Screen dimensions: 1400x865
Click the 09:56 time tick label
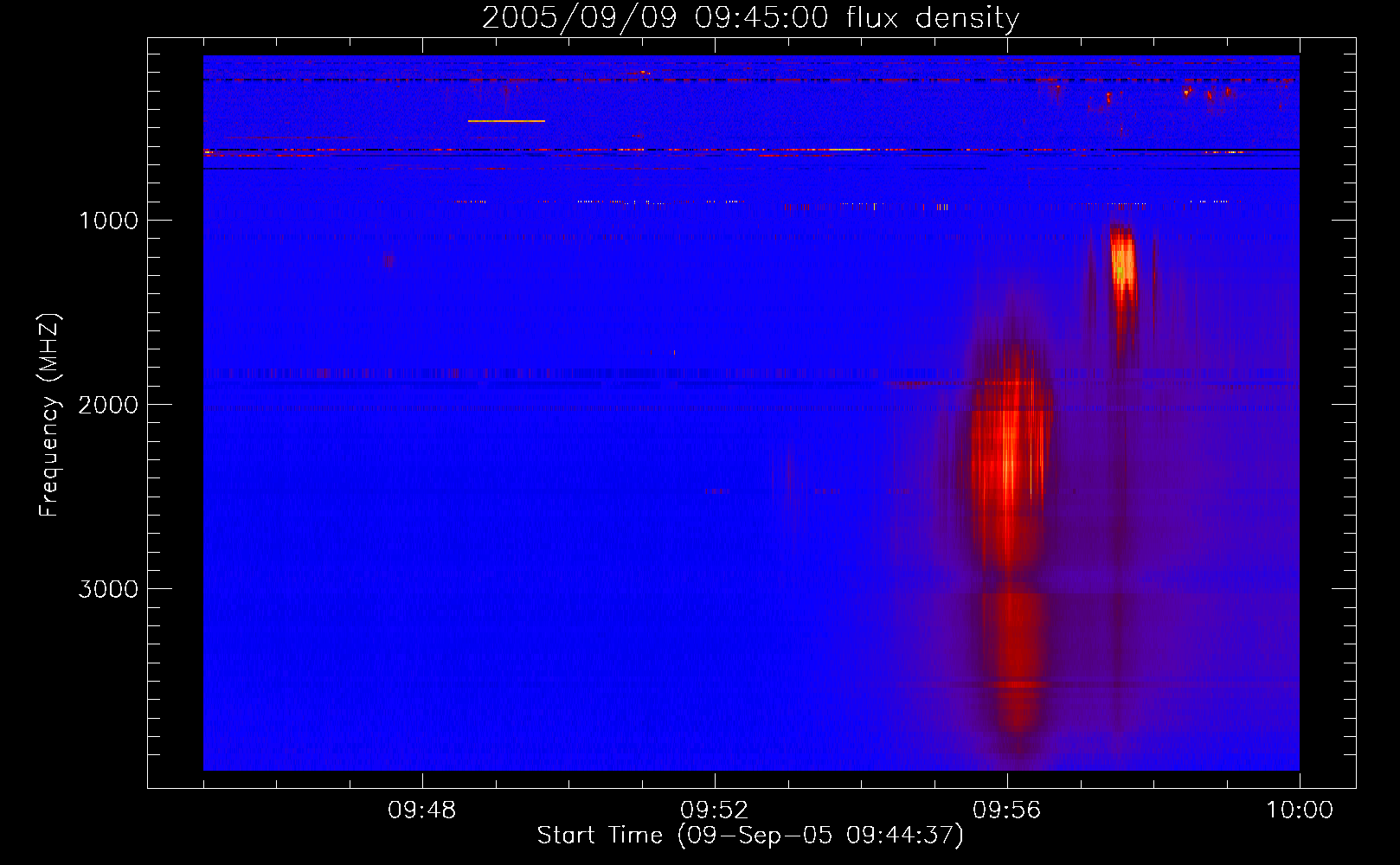(x=1007, y=811)
